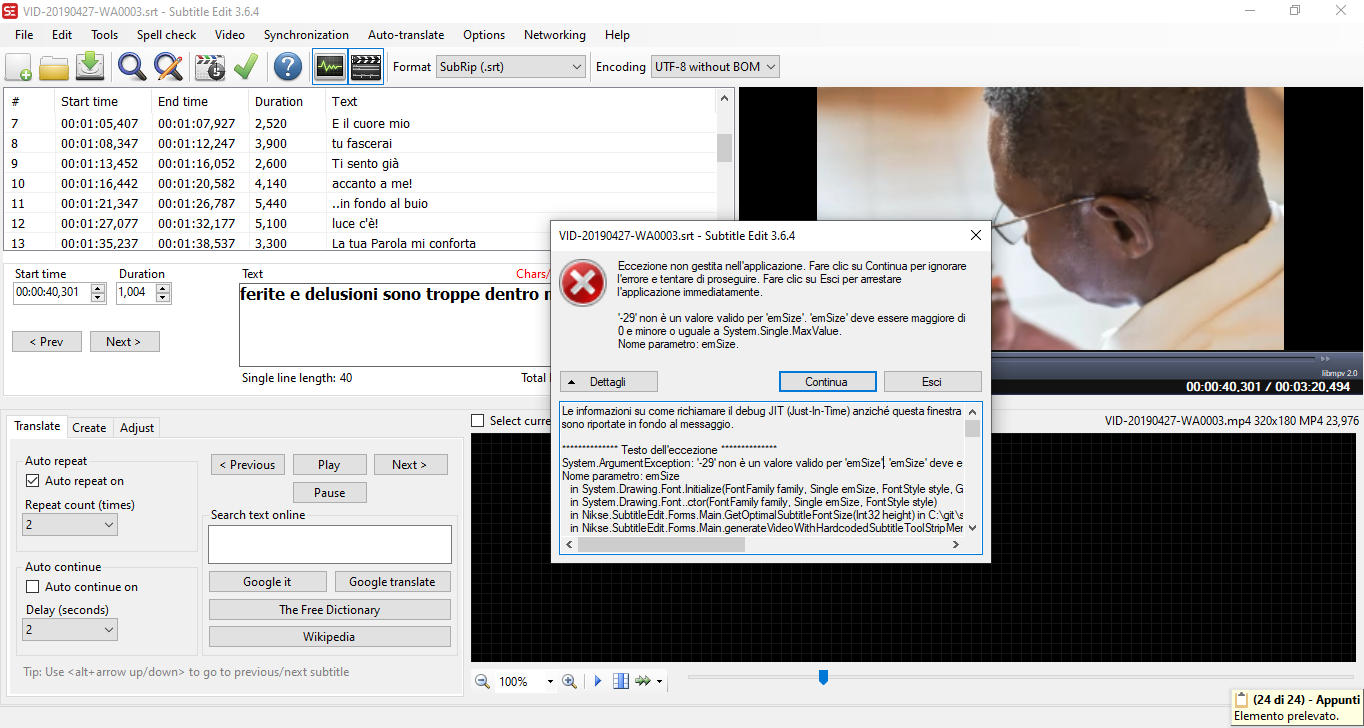Image resolution: width=1364 pixels, height=728 pixels.
Task: Enable Auto continue on
Action: [34, 587]
